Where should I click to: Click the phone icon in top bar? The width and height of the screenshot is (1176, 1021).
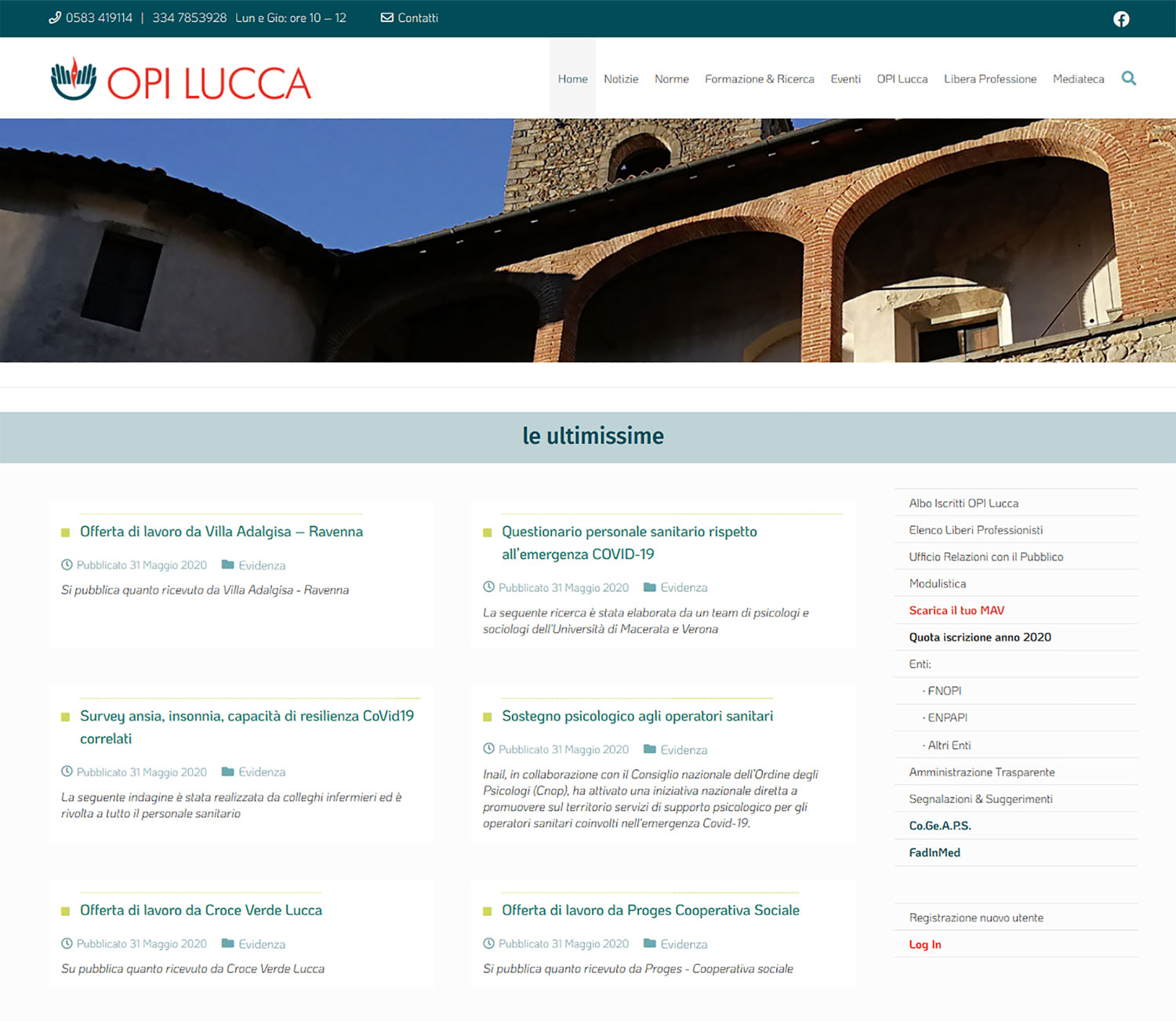point(55,17)
